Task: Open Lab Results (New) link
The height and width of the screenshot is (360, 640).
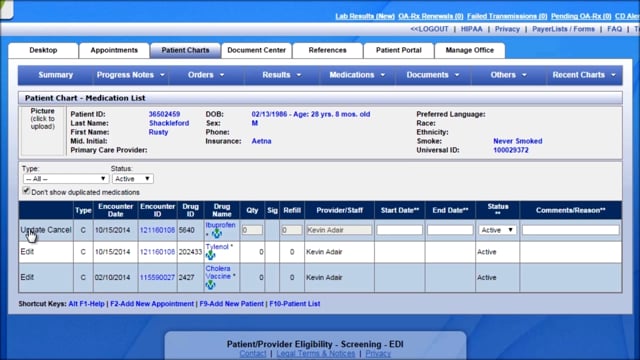Action: [x=365, y=16]
